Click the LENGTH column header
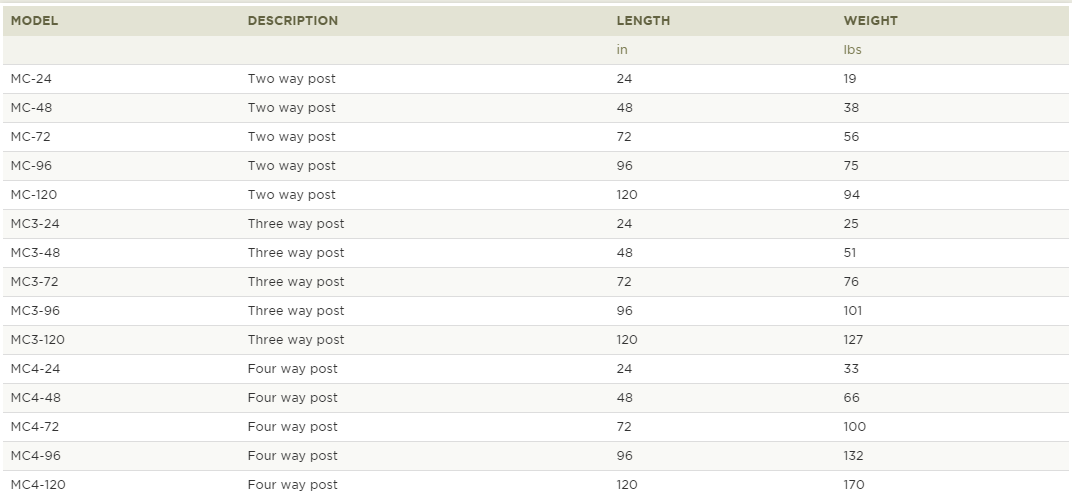 (x=643, y=21)
